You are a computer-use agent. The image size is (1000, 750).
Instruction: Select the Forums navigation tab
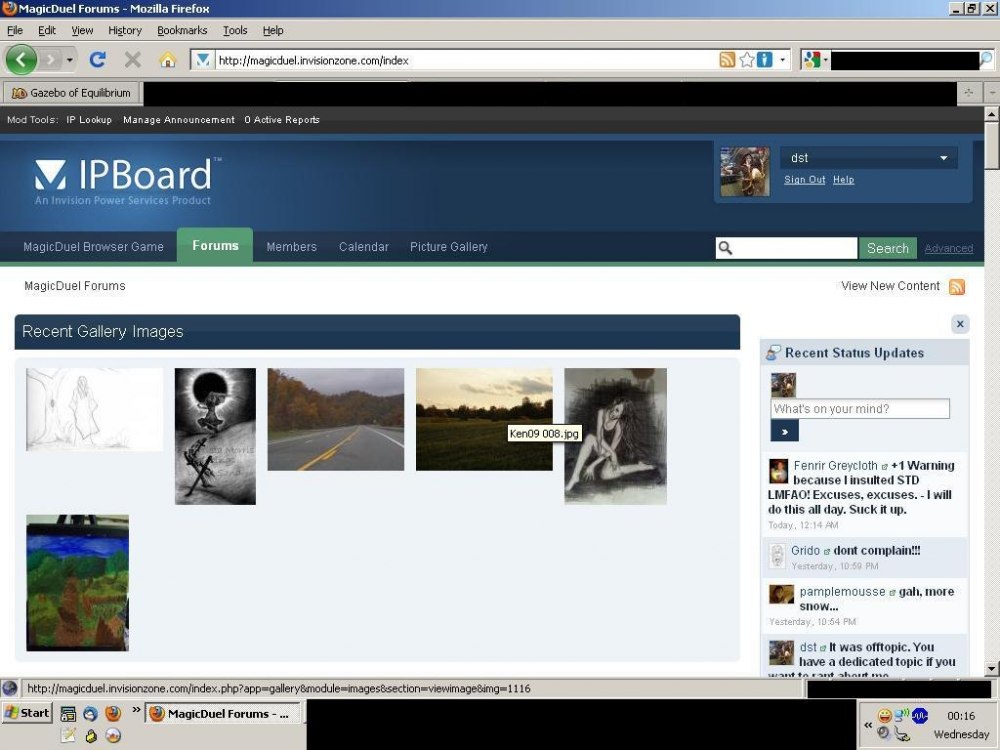tap(215, 246)
